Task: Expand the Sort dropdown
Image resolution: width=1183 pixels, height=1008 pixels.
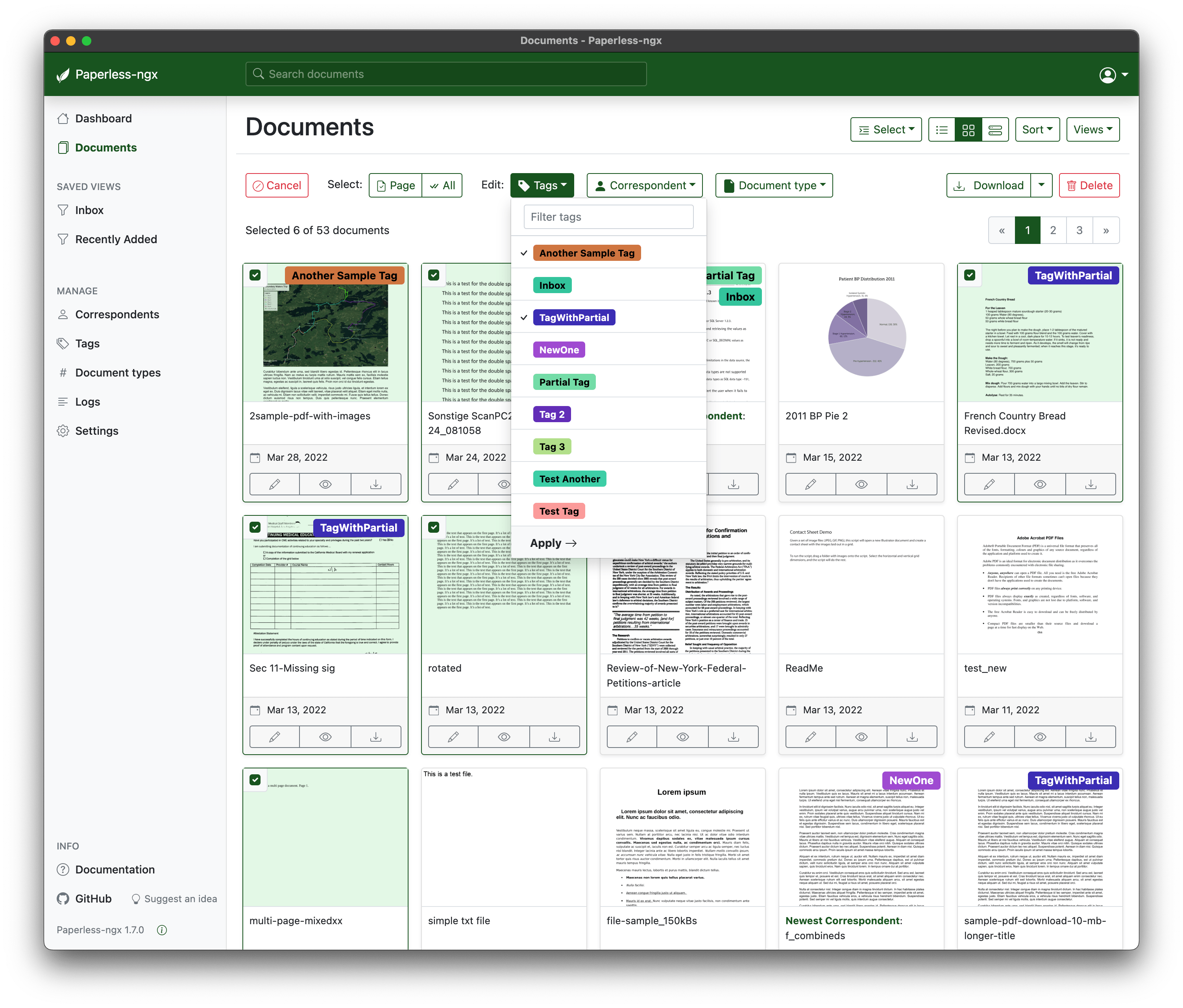Action: [x=1037, y=129]
